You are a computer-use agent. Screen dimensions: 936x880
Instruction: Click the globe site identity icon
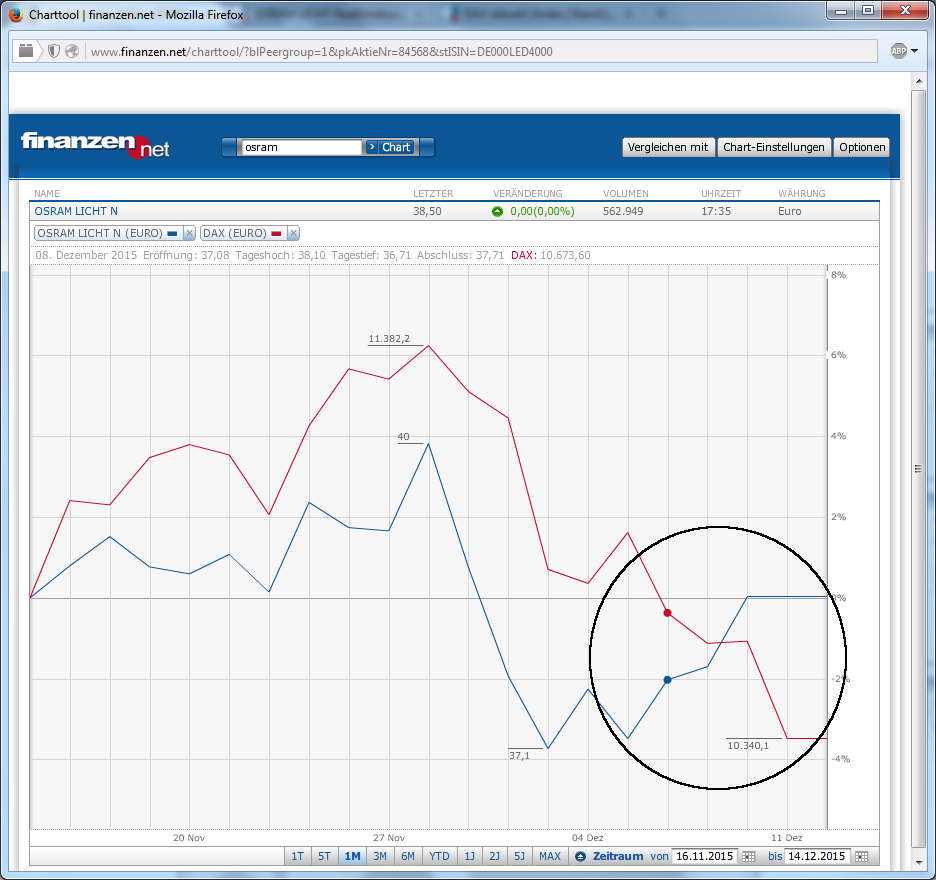tap(72, 51)
